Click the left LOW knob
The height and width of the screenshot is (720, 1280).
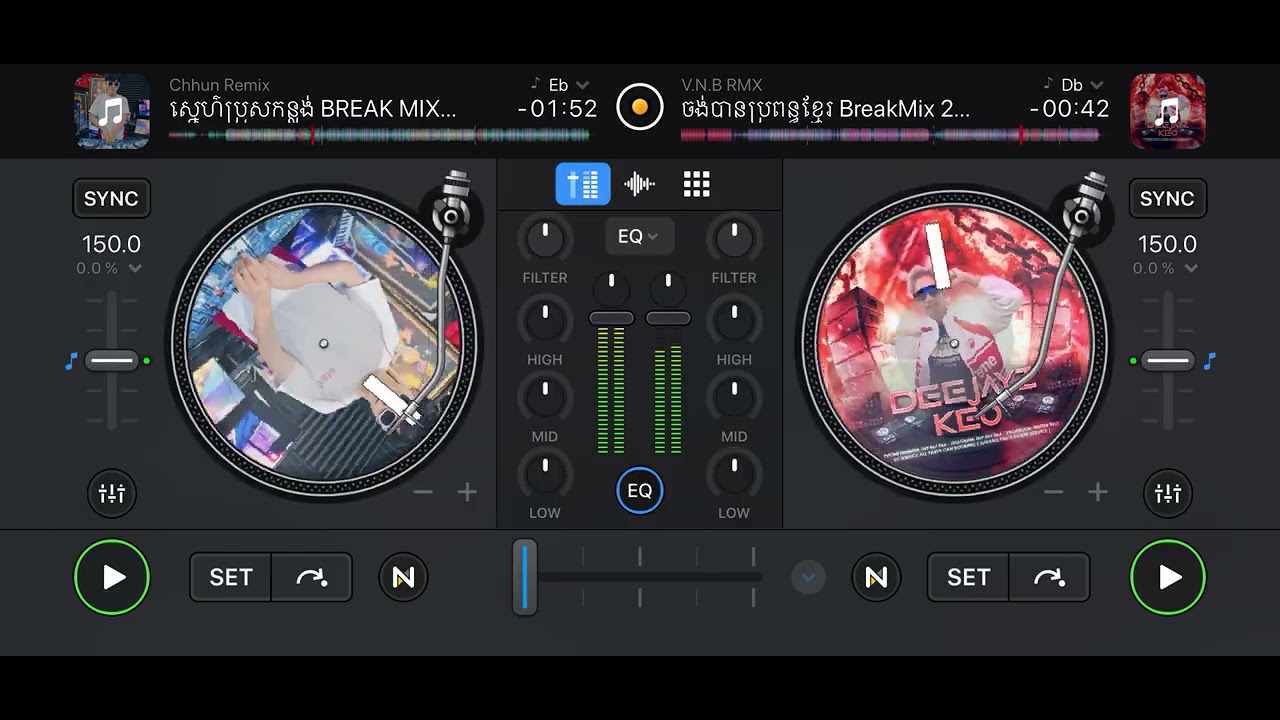coord(545,474)
